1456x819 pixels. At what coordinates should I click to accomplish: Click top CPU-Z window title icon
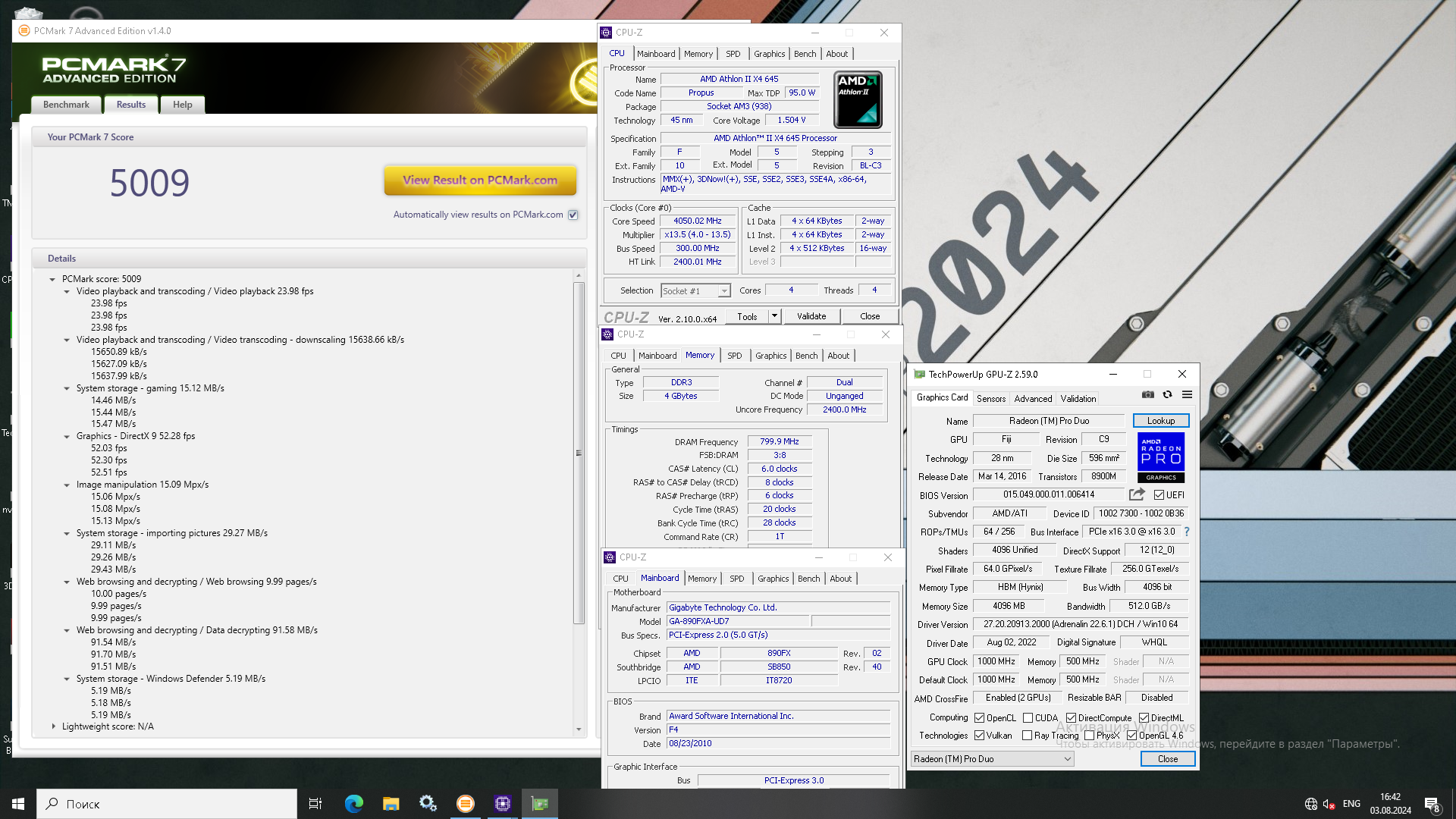606,33
